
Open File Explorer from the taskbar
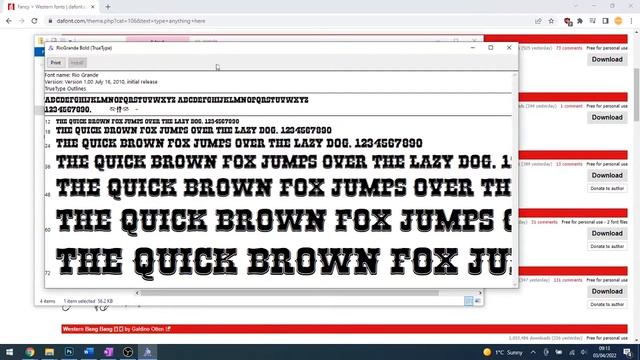[49, 352]
